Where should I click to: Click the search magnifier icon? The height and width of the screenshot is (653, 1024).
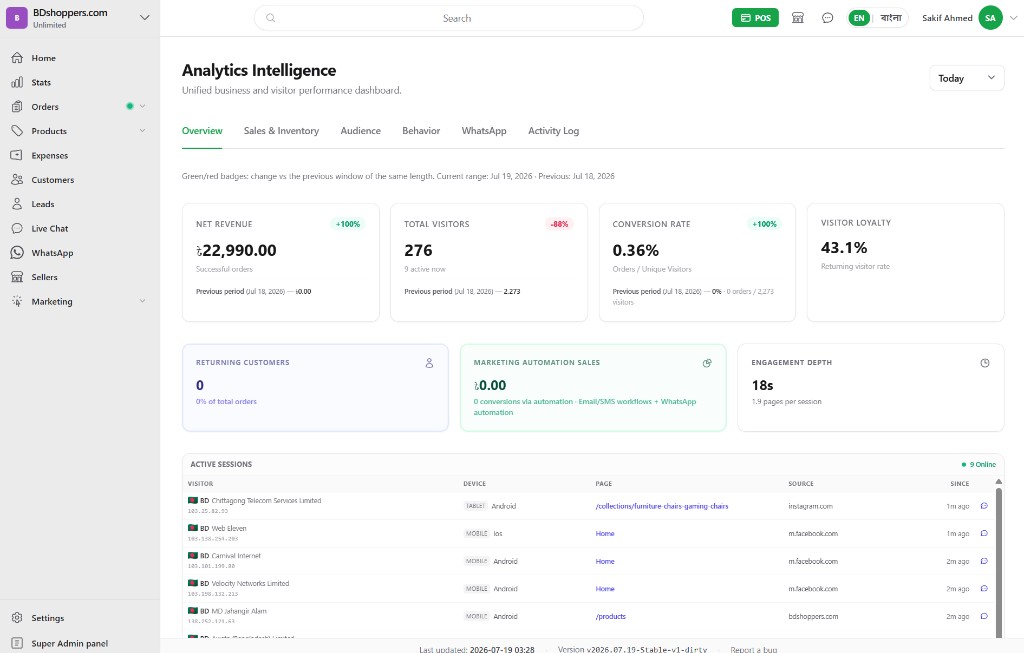270,18
